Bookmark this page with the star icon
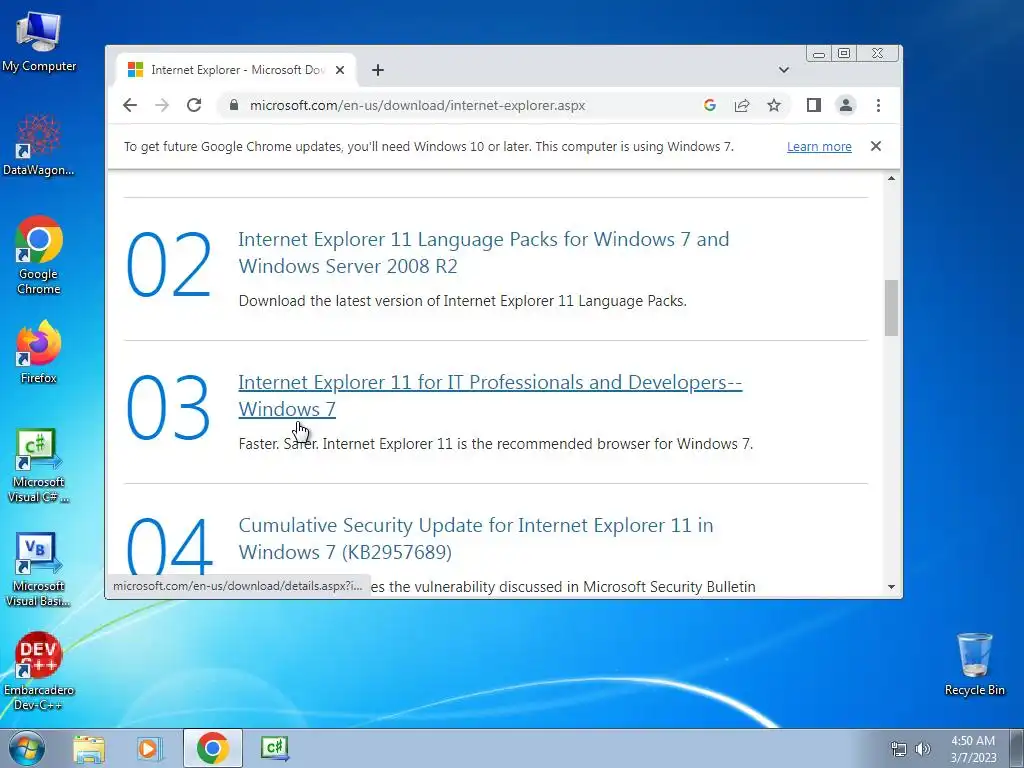The width and height of the screenshot is (1024, 768). 774,105
